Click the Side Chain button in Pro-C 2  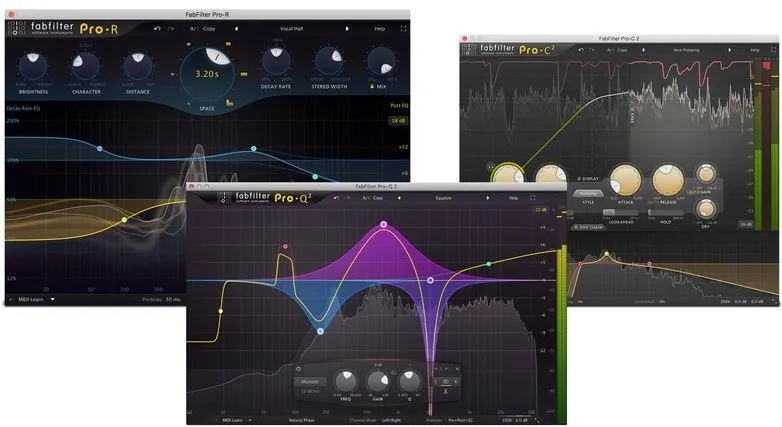[x=588, y=227]
